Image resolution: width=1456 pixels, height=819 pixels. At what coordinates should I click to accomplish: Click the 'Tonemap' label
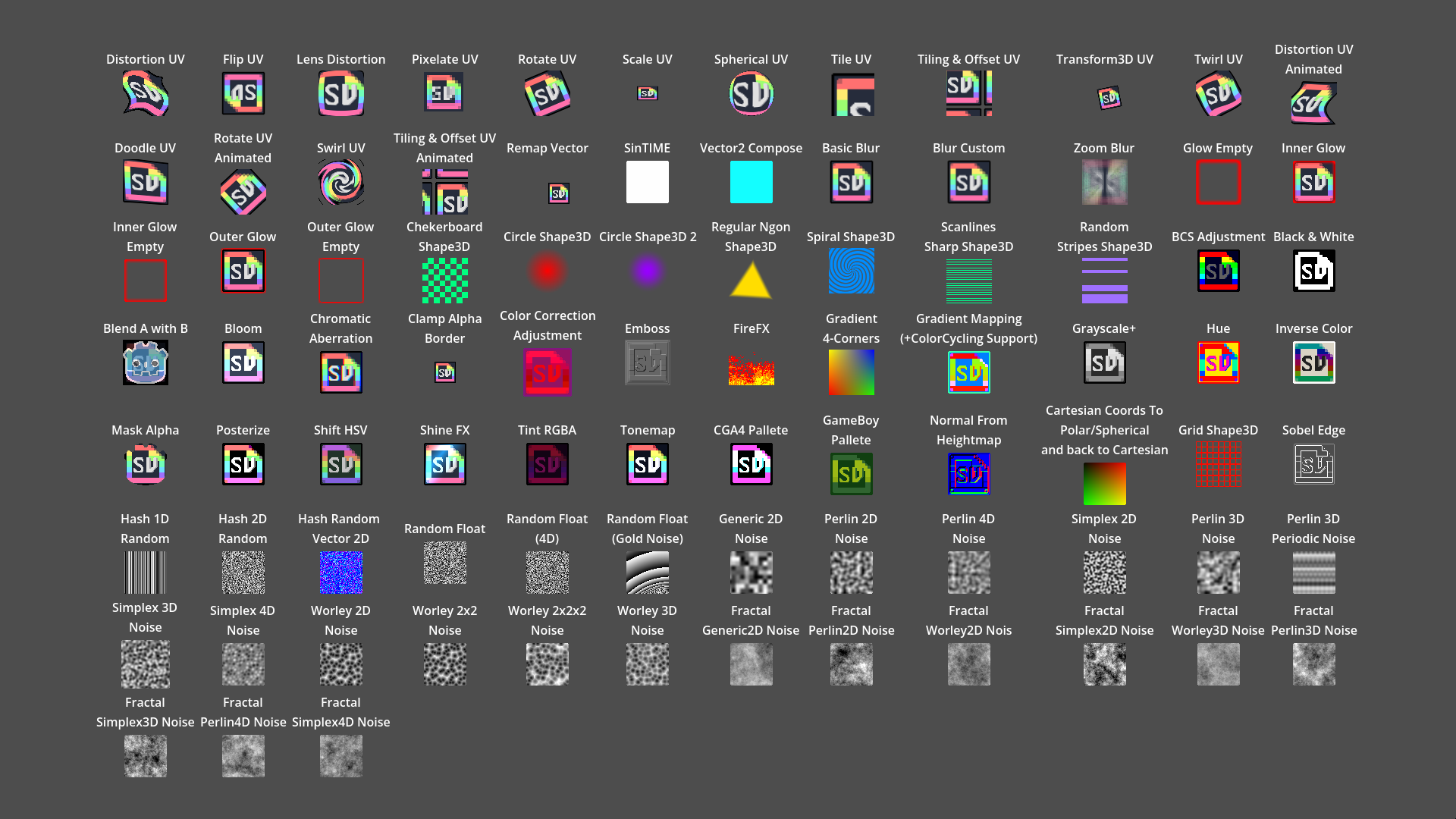pos(647,430)
